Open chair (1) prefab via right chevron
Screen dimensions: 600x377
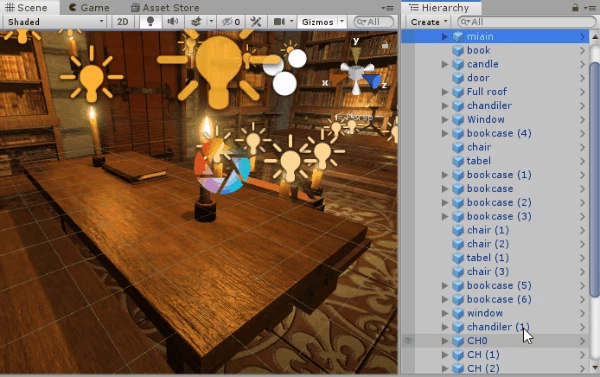582,230
